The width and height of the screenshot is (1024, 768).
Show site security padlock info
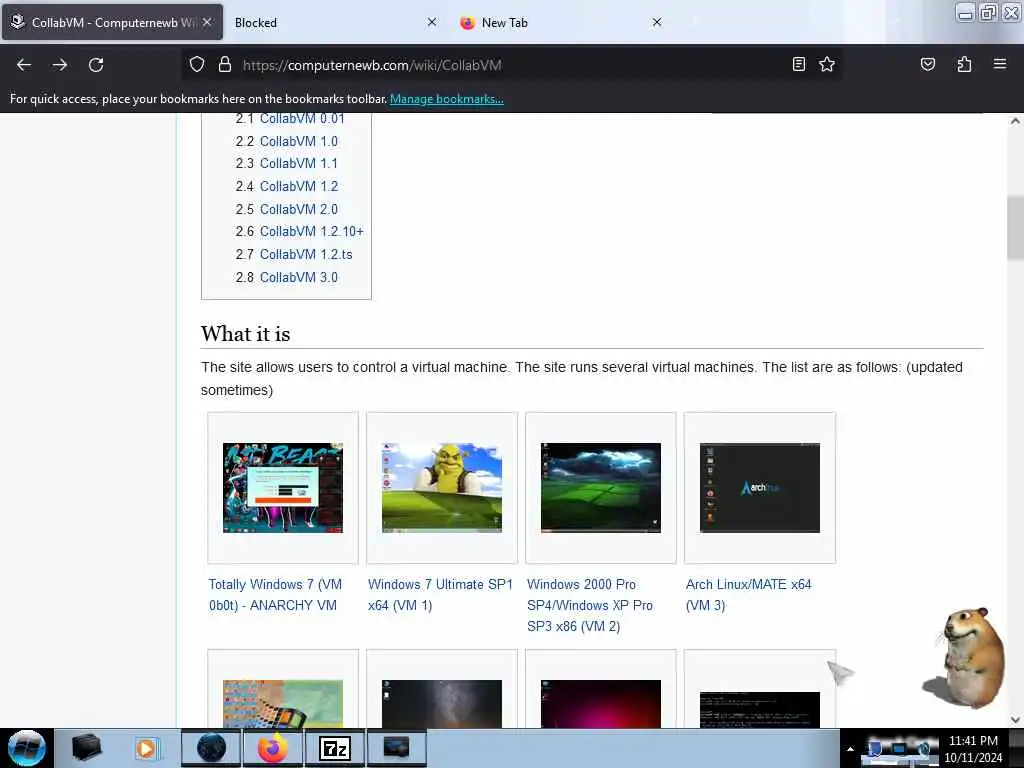pos(225,65)
